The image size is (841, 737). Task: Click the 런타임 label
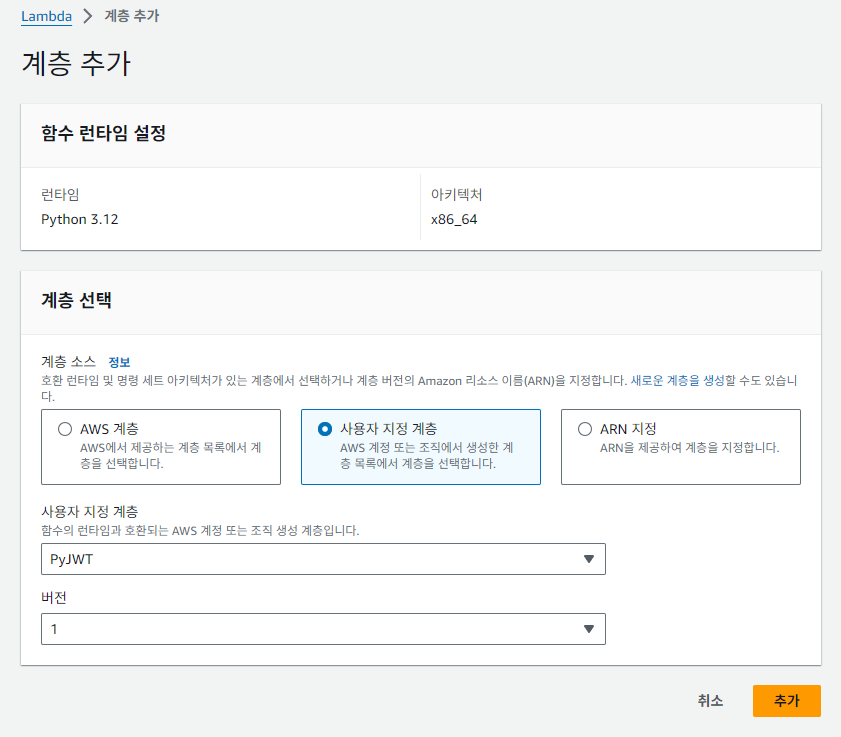coord(60,195)
